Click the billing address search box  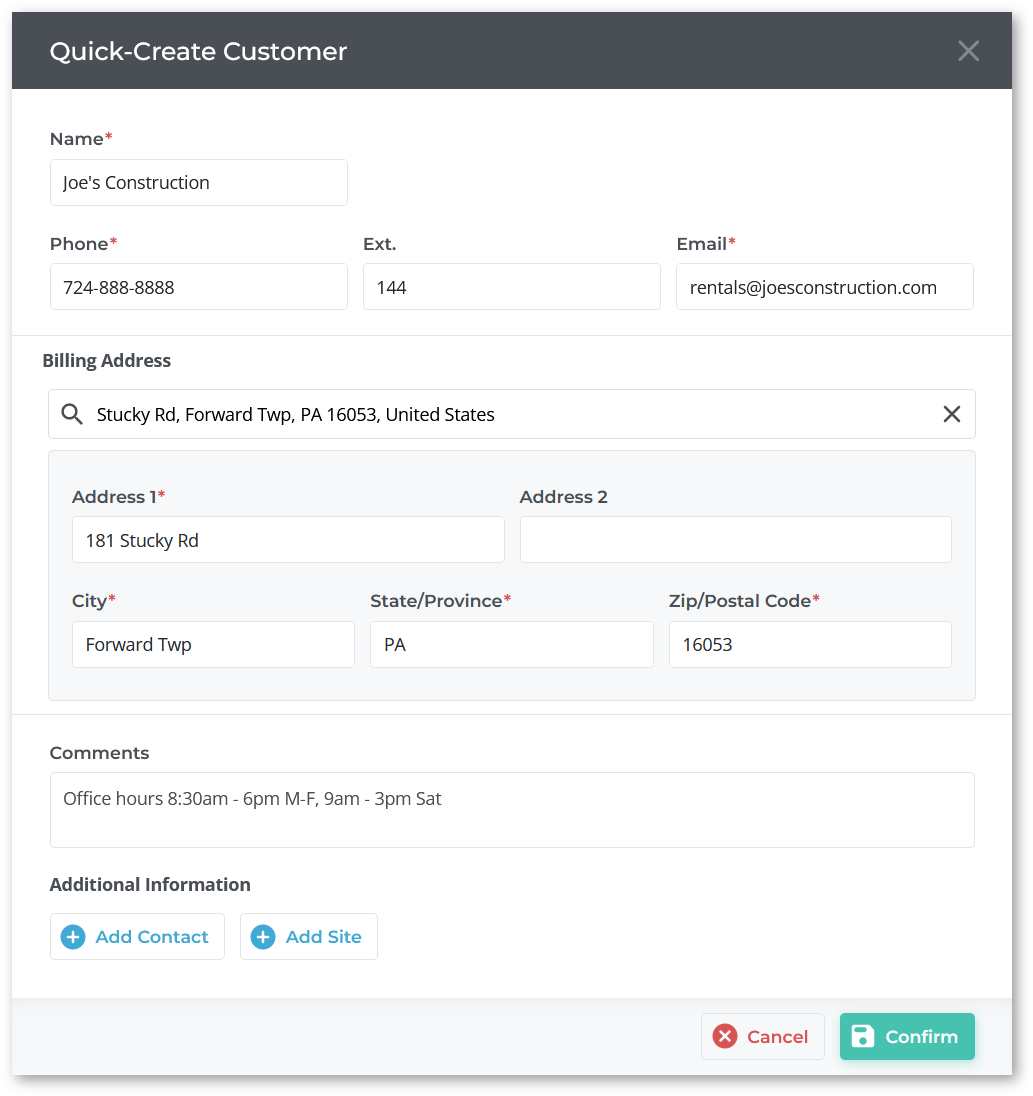click(512, 414)
